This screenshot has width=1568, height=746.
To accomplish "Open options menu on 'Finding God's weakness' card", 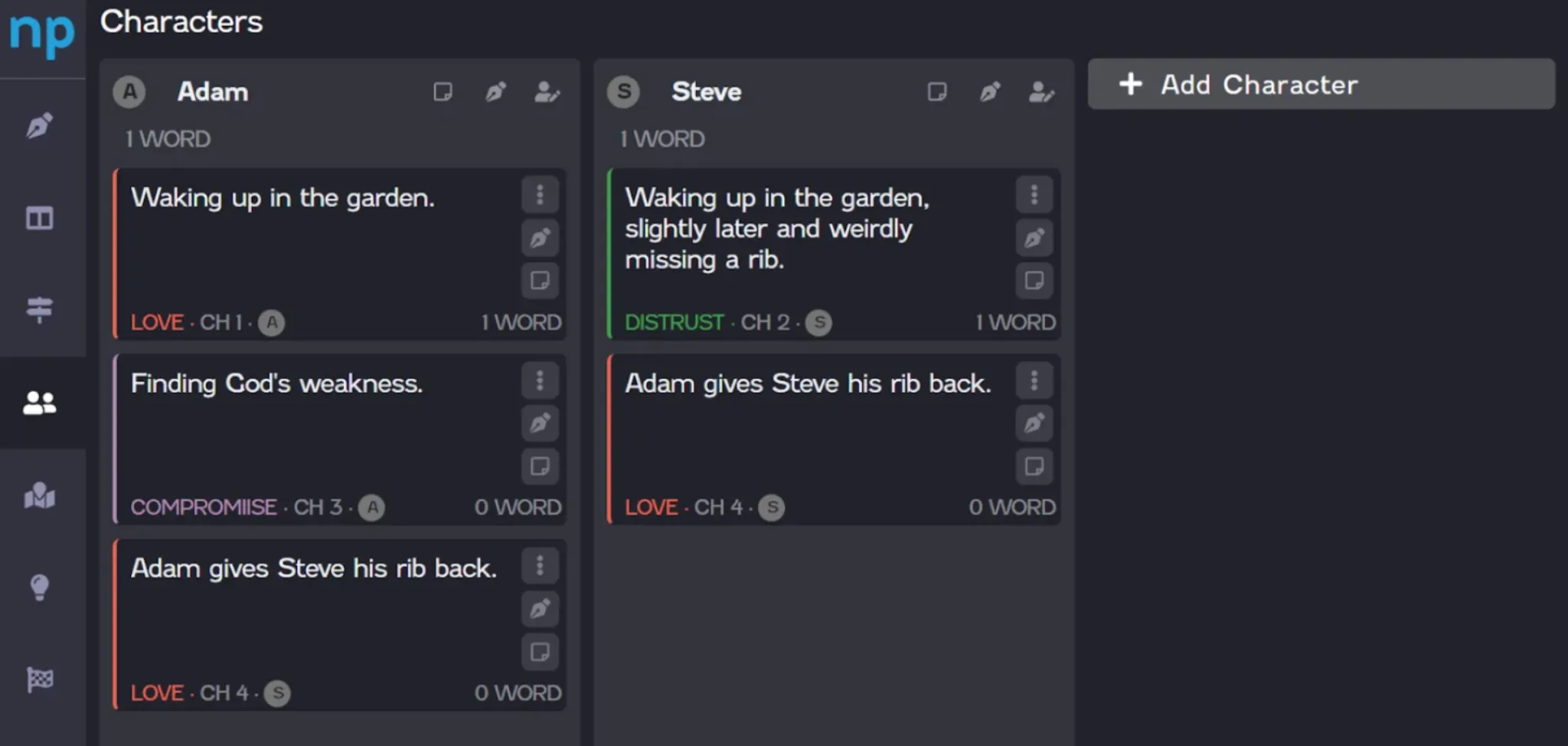I will tap(540, 380).
